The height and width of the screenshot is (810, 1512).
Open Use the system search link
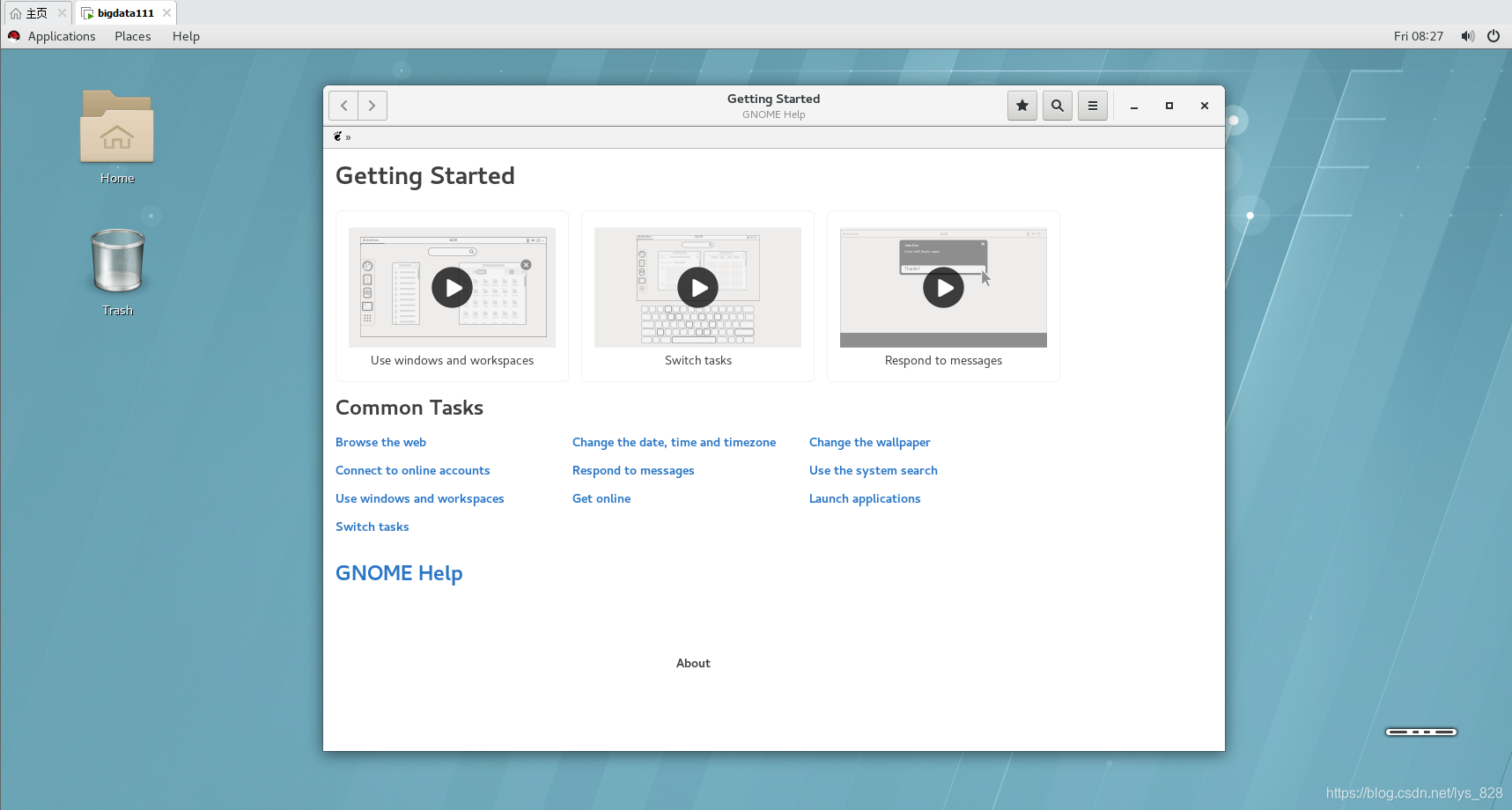873,470
